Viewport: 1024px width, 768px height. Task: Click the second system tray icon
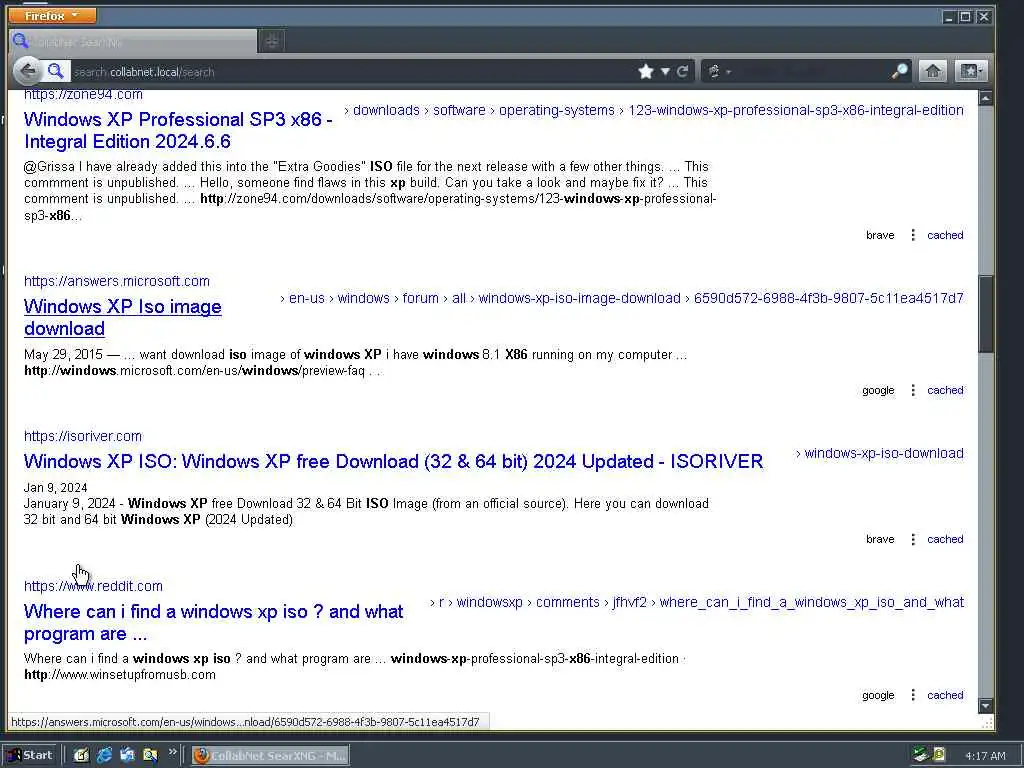pos(939,755)
